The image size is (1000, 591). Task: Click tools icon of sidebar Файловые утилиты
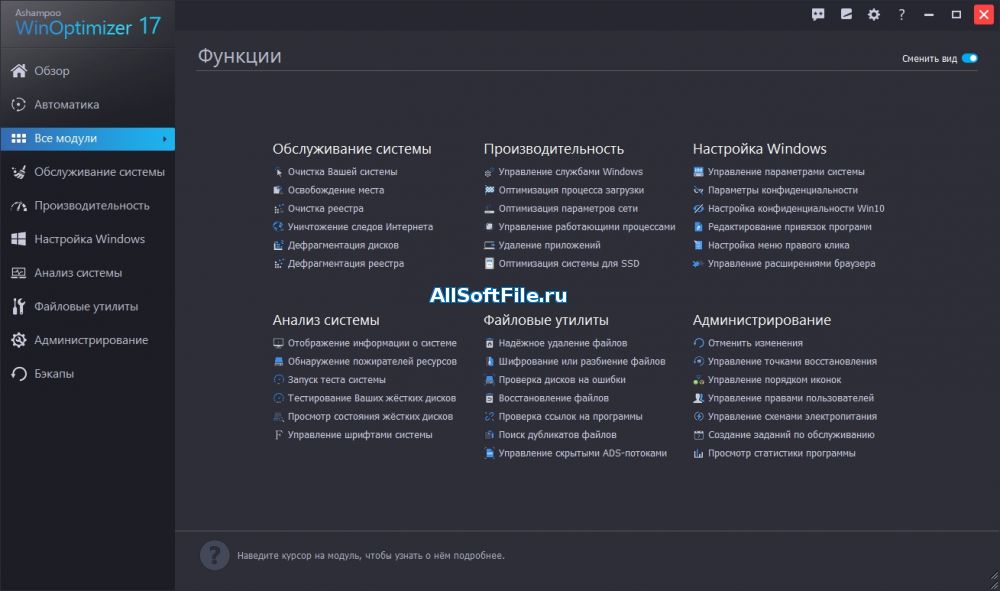[18, 307]
